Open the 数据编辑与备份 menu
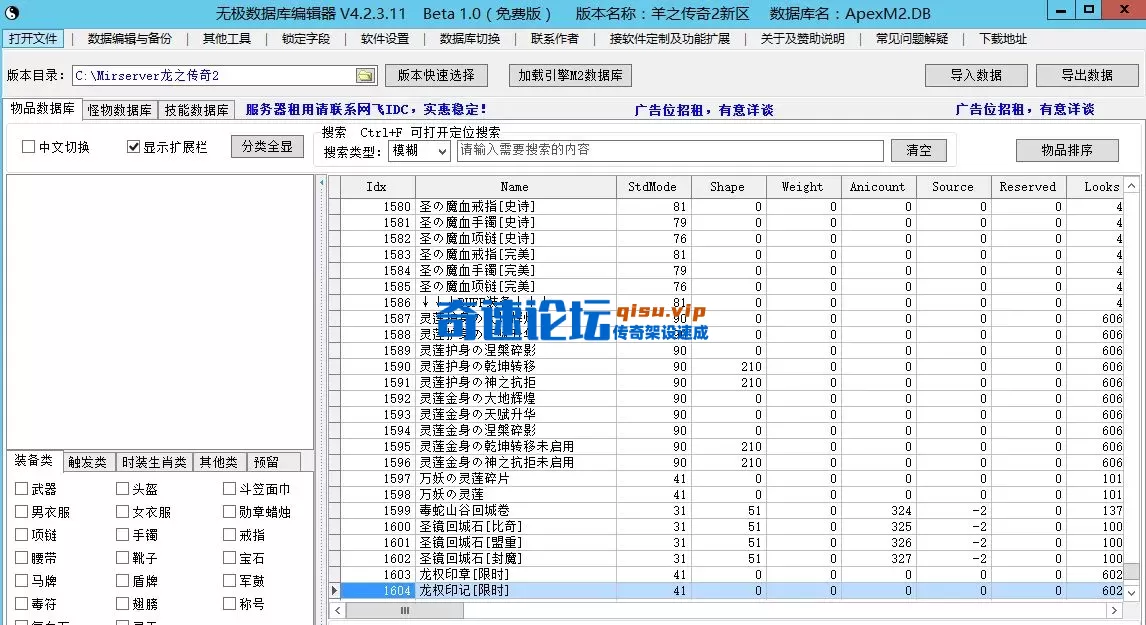Screen dimensions: 1146x625 coord(129,39)
